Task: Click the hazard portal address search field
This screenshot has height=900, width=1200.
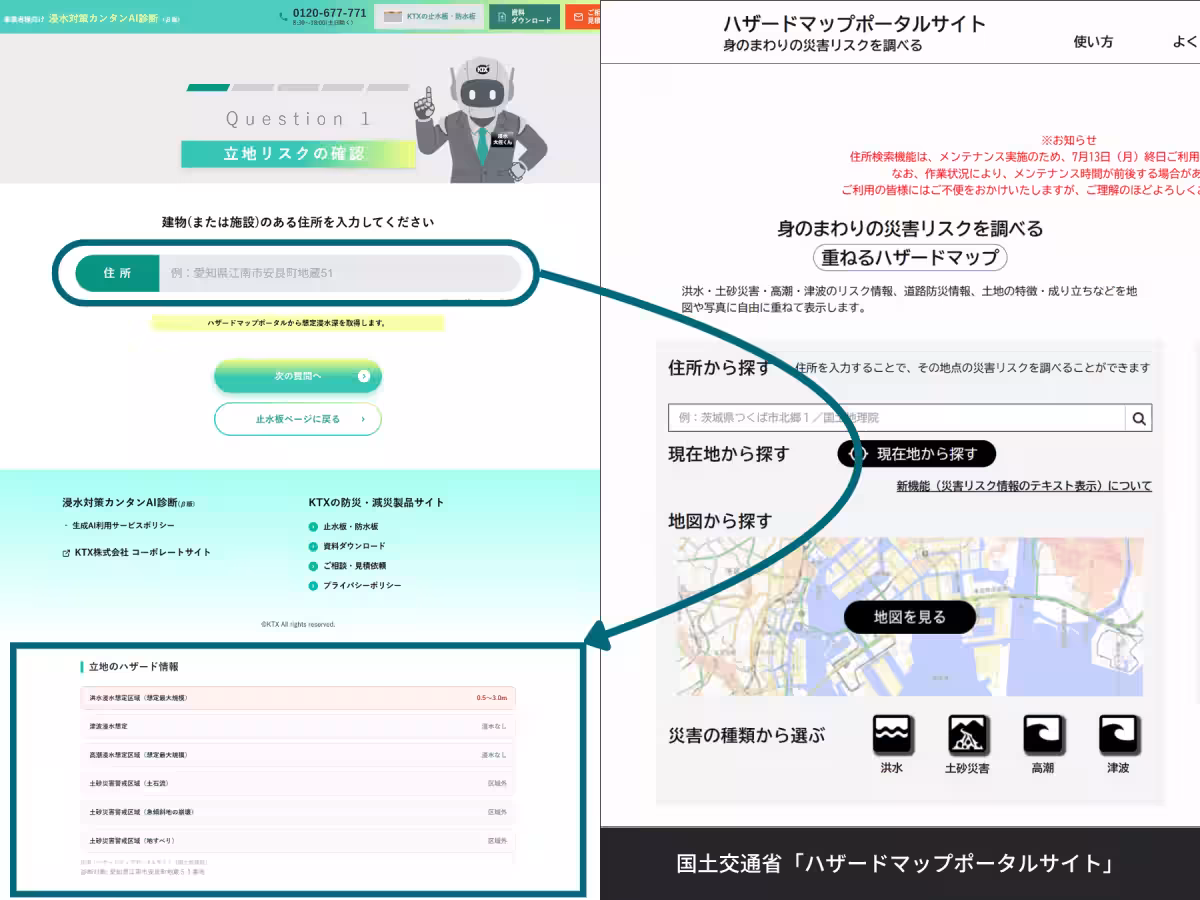Action: pos(897,417)
